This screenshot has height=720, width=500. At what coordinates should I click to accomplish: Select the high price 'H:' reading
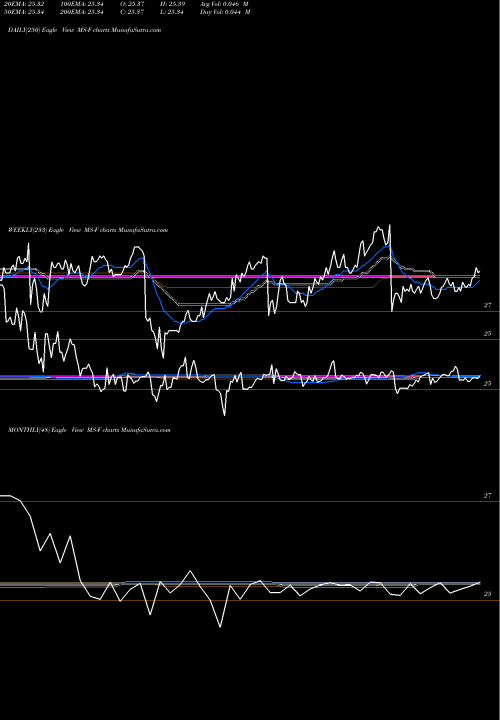point(172,3)
